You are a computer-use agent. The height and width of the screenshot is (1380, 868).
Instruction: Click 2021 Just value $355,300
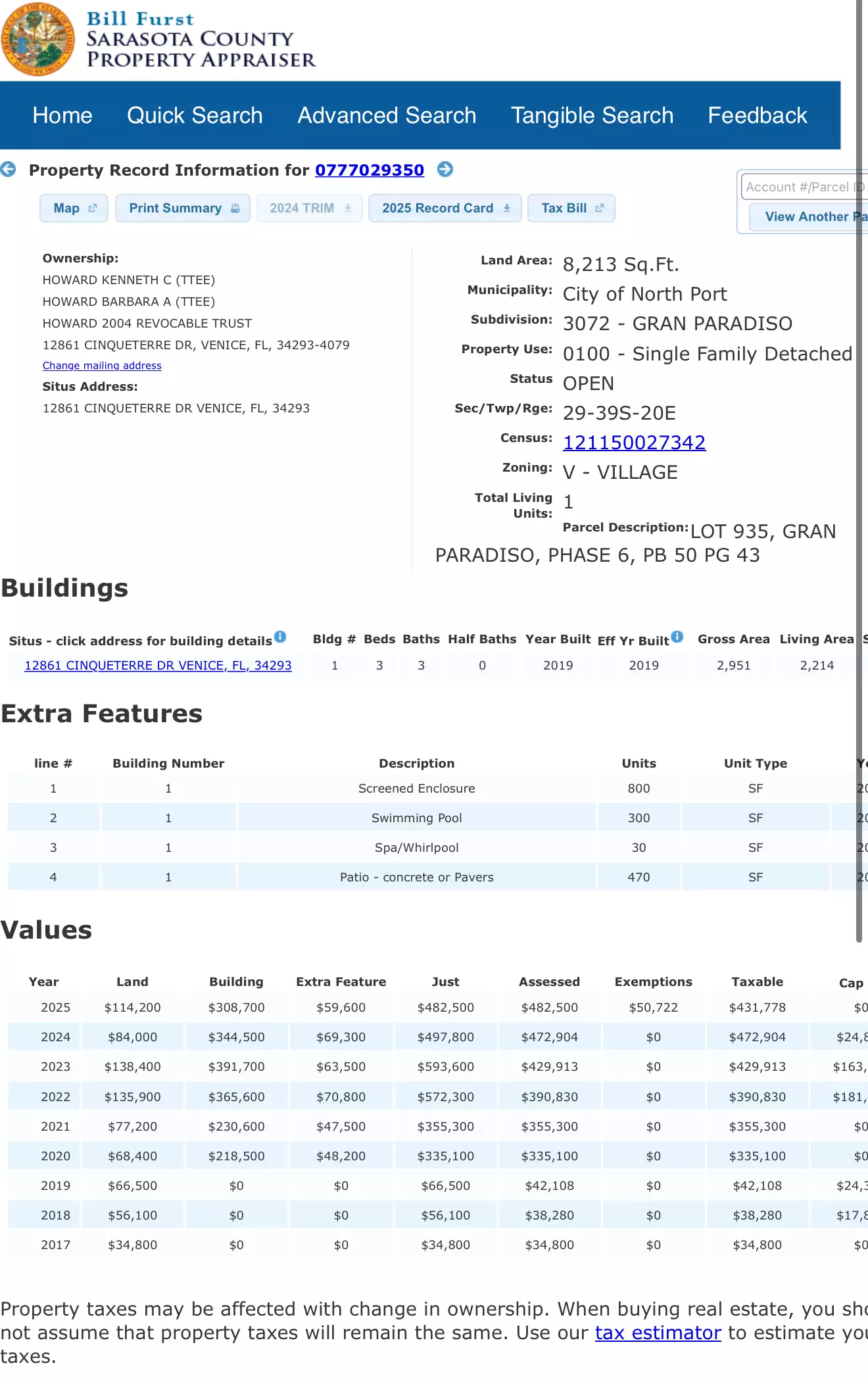pyautogui.click(x=446, y=1127)
